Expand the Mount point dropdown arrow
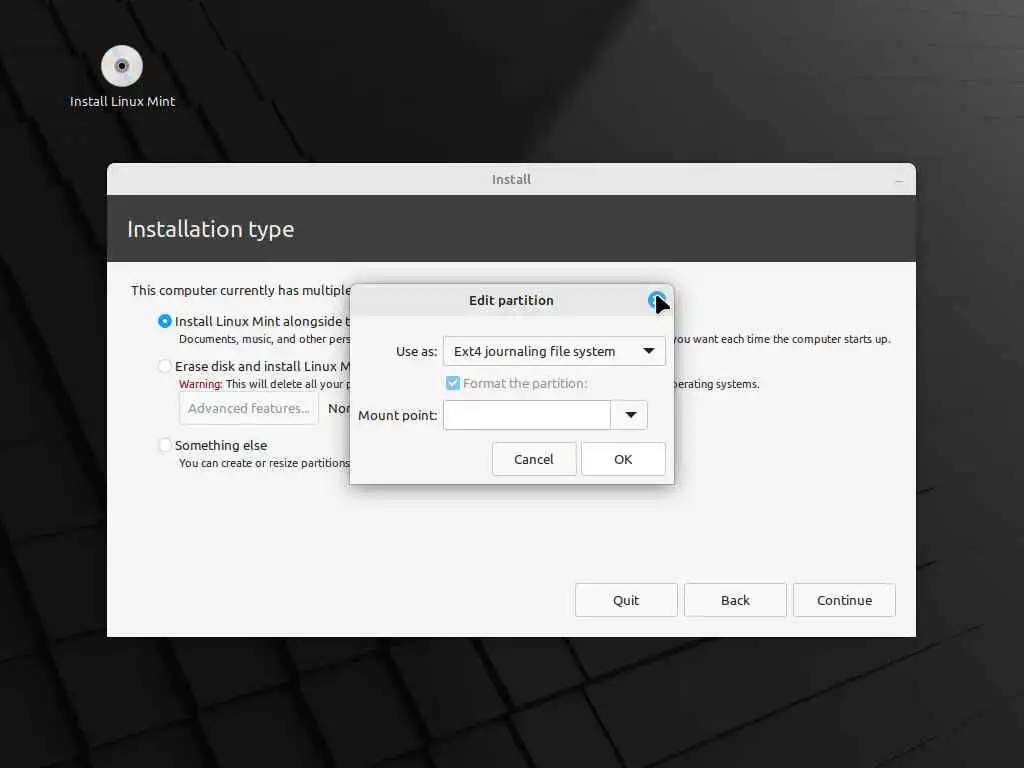Screen dimensions: 1024x768 click(x=630, y=415)
